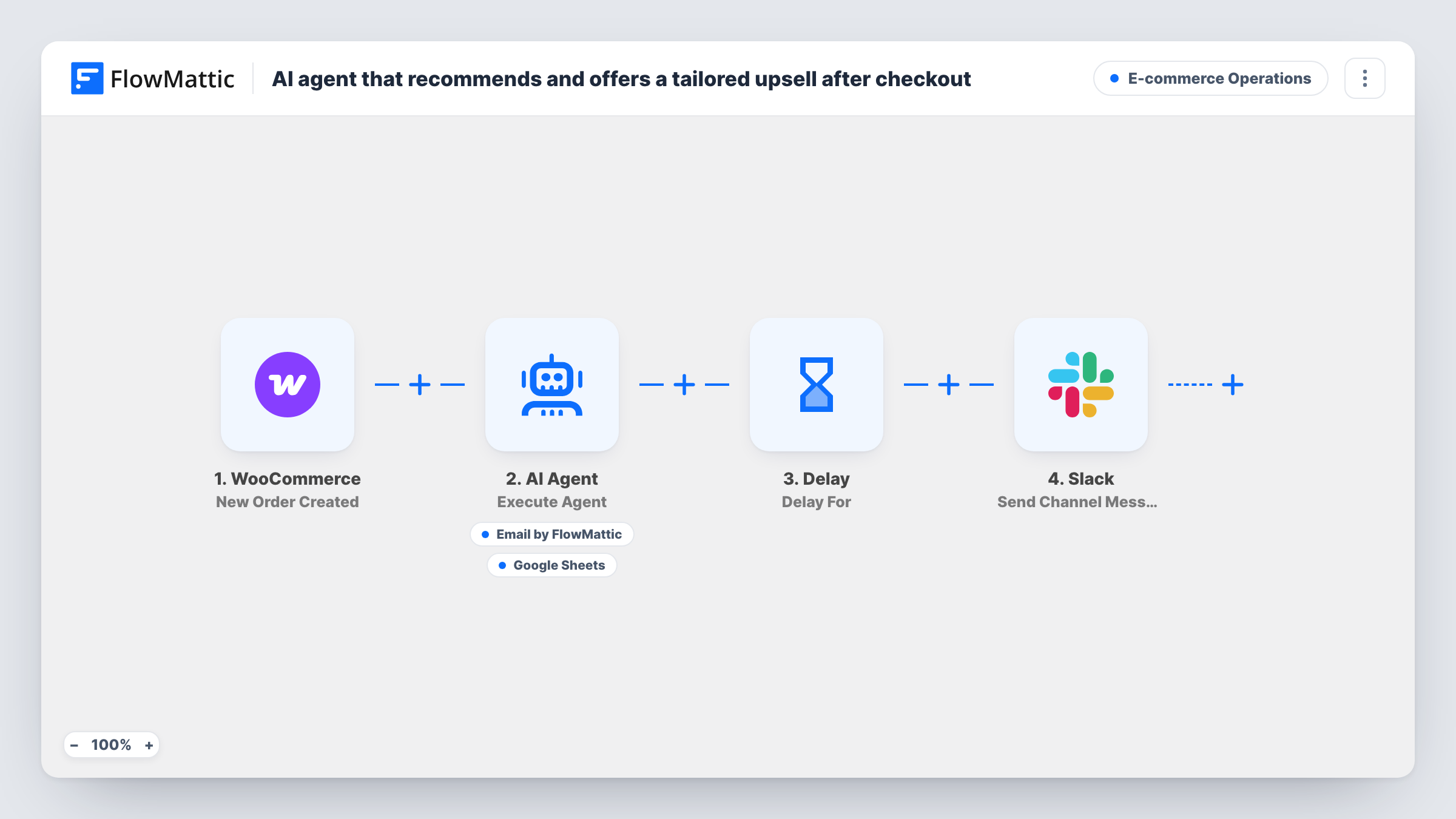Click the Email by FlowMattic tool chip

552,534
